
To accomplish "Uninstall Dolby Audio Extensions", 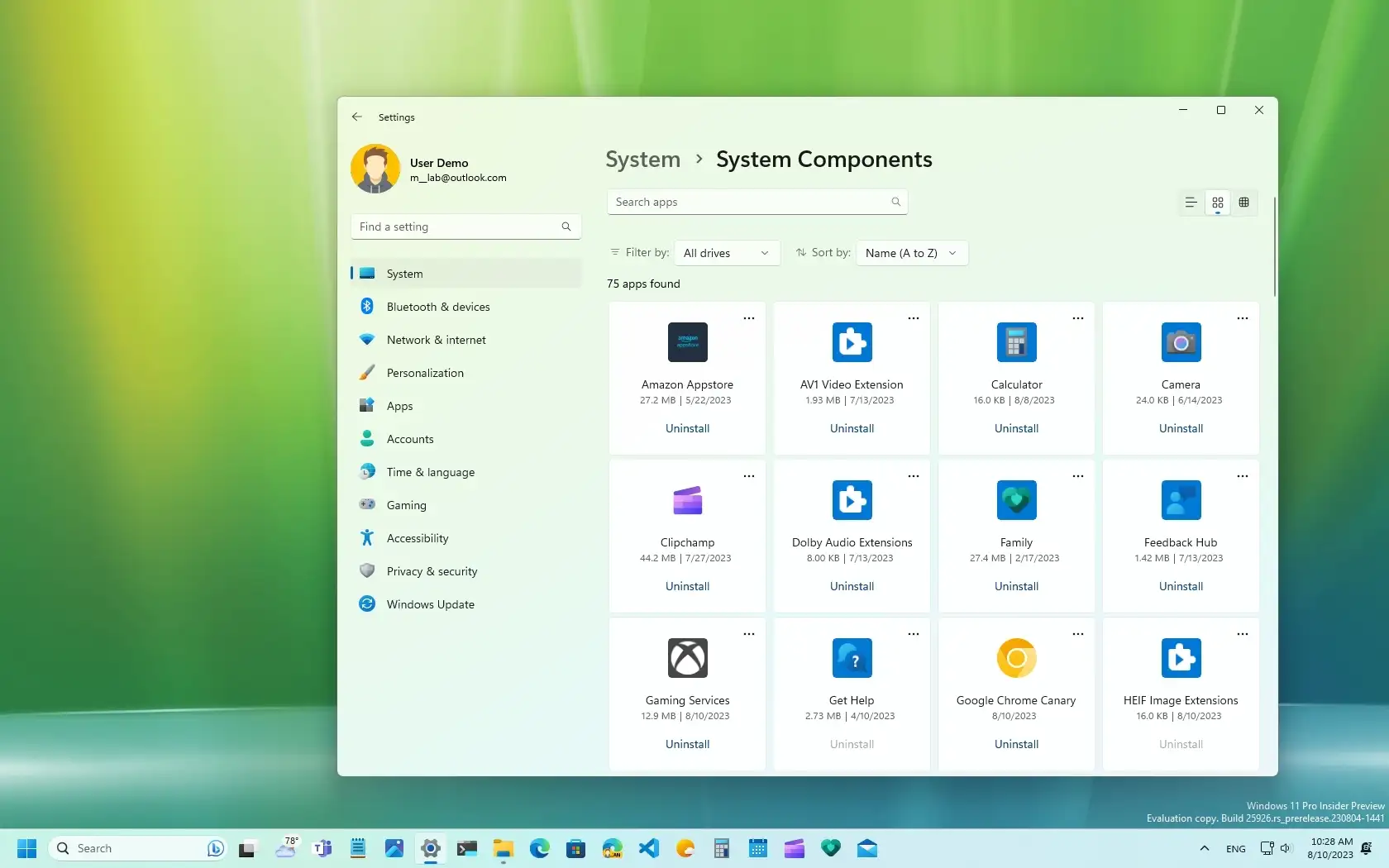I will [x=851, y=586].
